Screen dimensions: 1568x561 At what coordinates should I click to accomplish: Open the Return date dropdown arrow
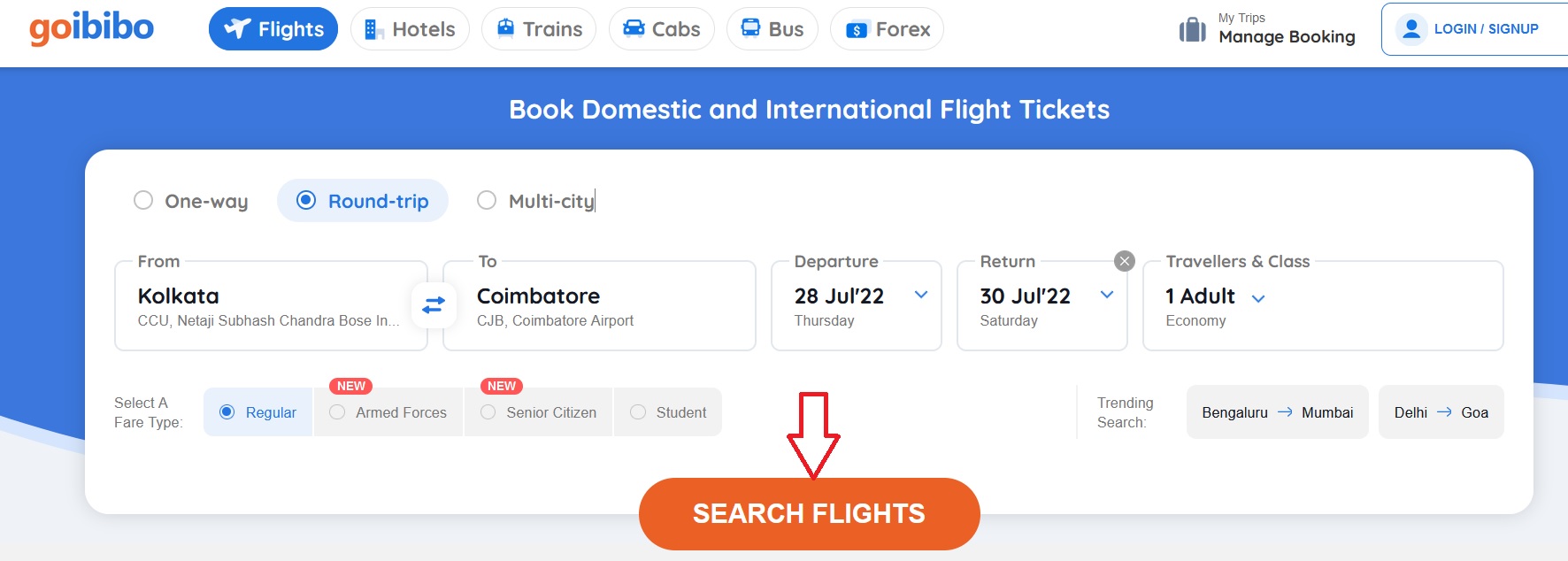tap(1107, 295)
